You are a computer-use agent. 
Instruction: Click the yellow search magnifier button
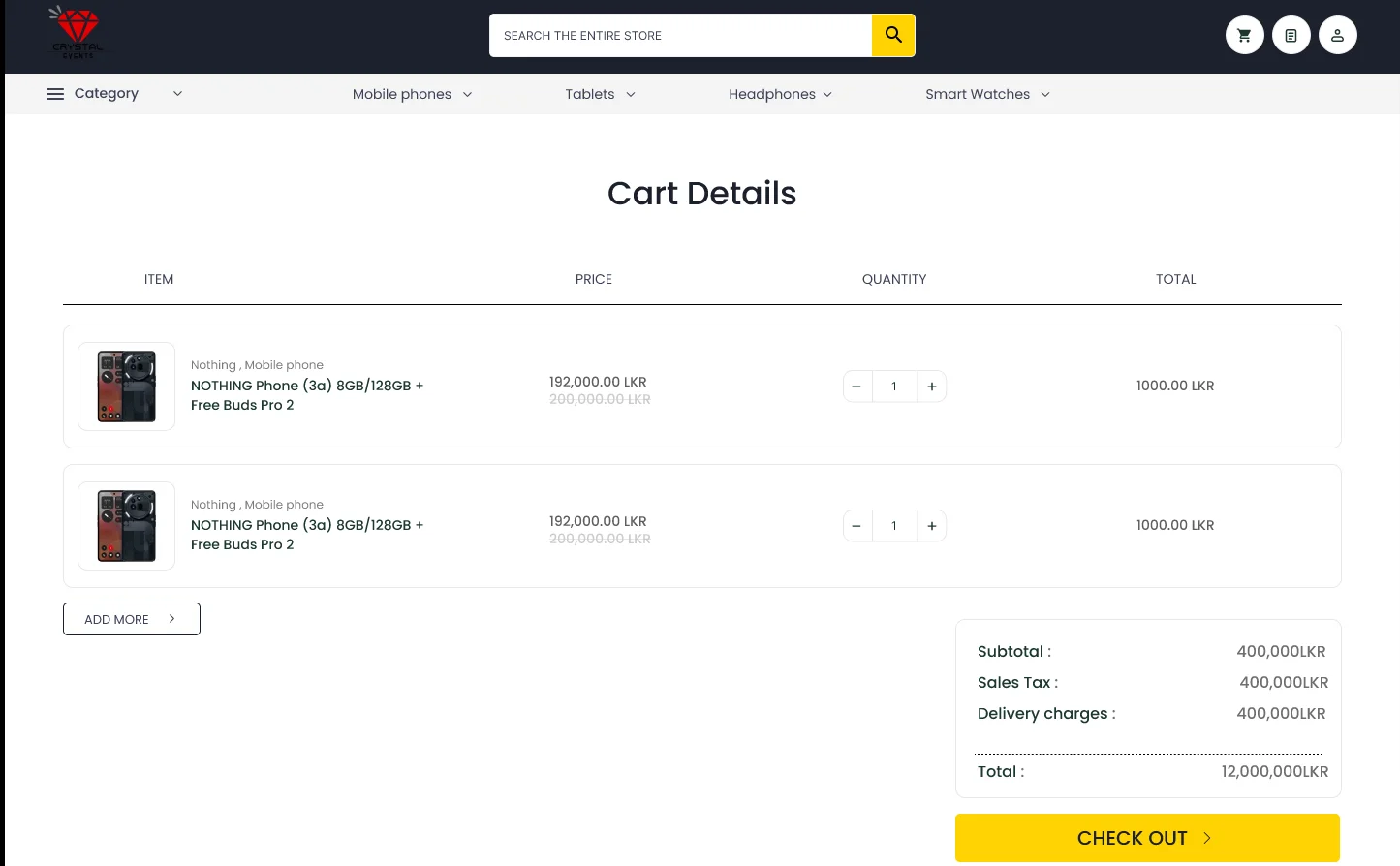click(x=893, y=35)
